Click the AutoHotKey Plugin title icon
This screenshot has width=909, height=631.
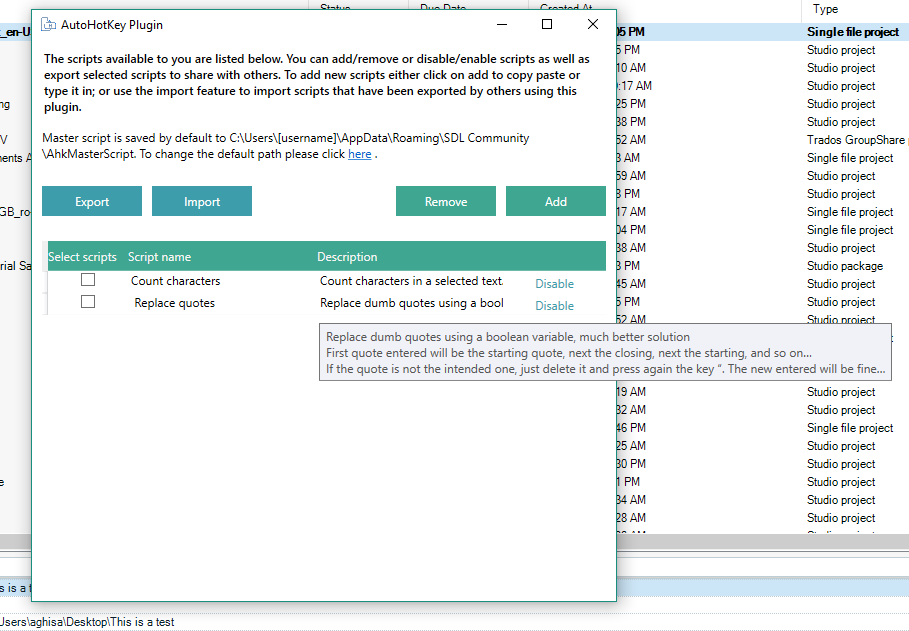tap(49, 25)
